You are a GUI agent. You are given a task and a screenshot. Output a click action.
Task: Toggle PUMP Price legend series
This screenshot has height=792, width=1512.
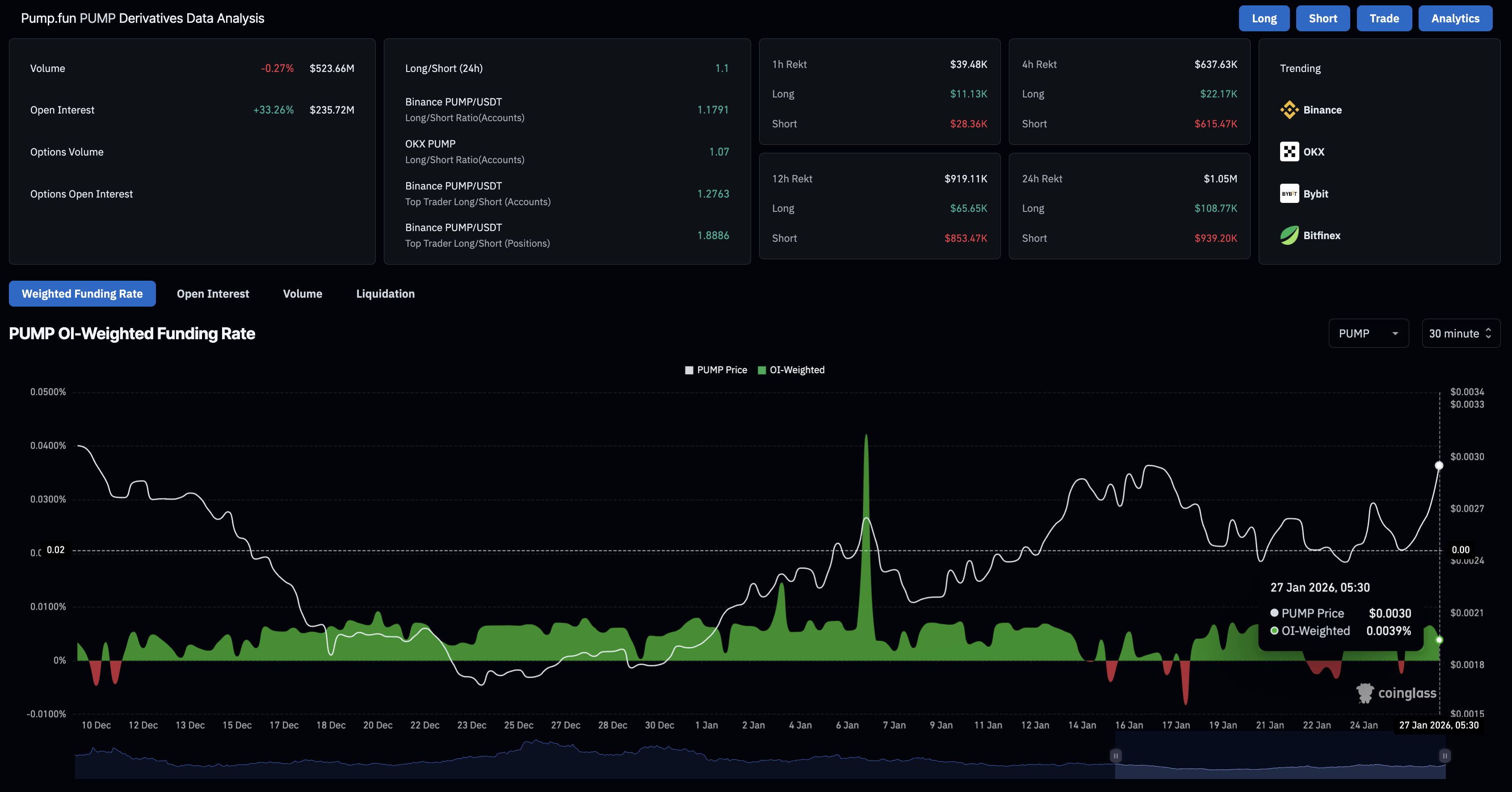pyautogui.click(x=715, y=370)
